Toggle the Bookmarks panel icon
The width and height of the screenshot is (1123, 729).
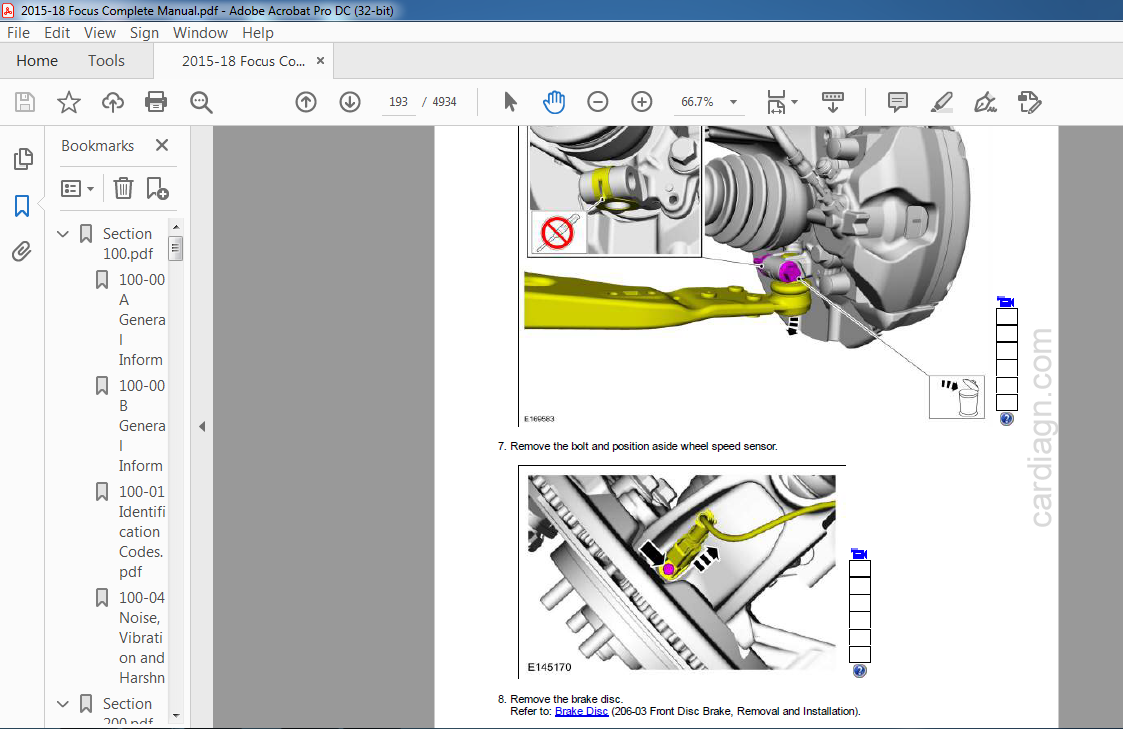point(22,206)
